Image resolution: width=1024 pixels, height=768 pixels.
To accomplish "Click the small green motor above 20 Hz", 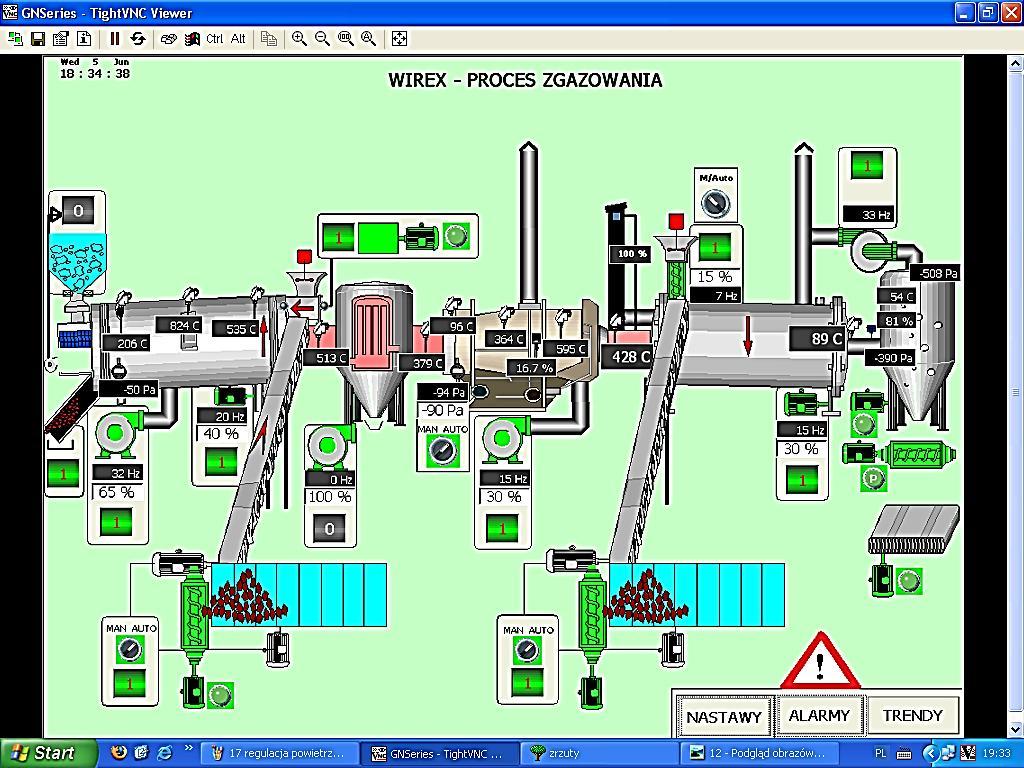I will 230,396.
